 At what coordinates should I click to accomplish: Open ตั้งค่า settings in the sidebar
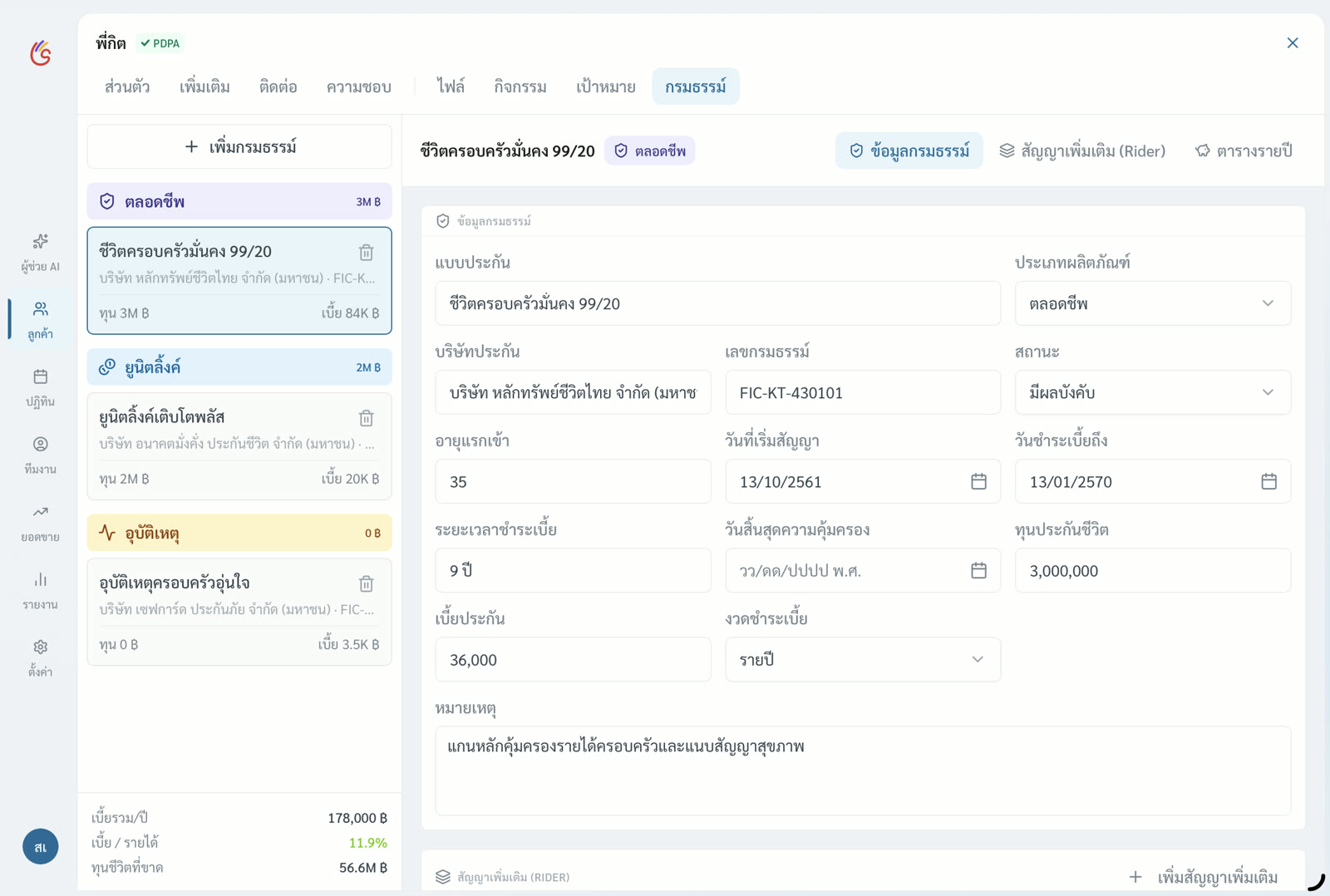tap(40, 658)
